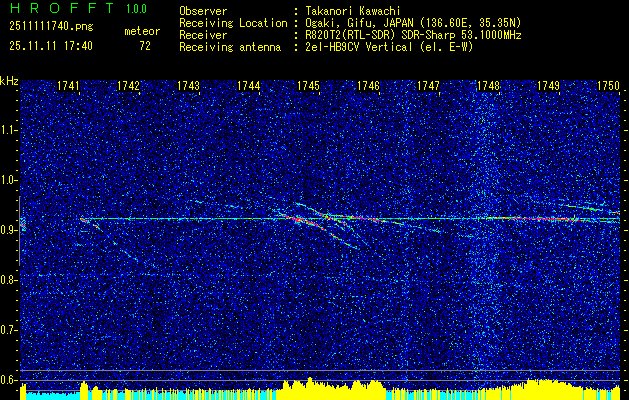Click the observer name Takanori Kawachi
The width and height of the screenshot is (629, 400).
352,11
